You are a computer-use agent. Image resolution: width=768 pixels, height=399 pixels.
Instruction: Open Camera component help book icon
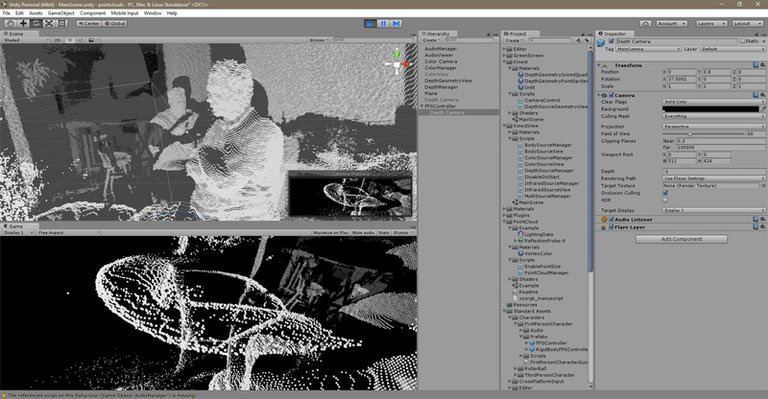(x=757, y=95)
